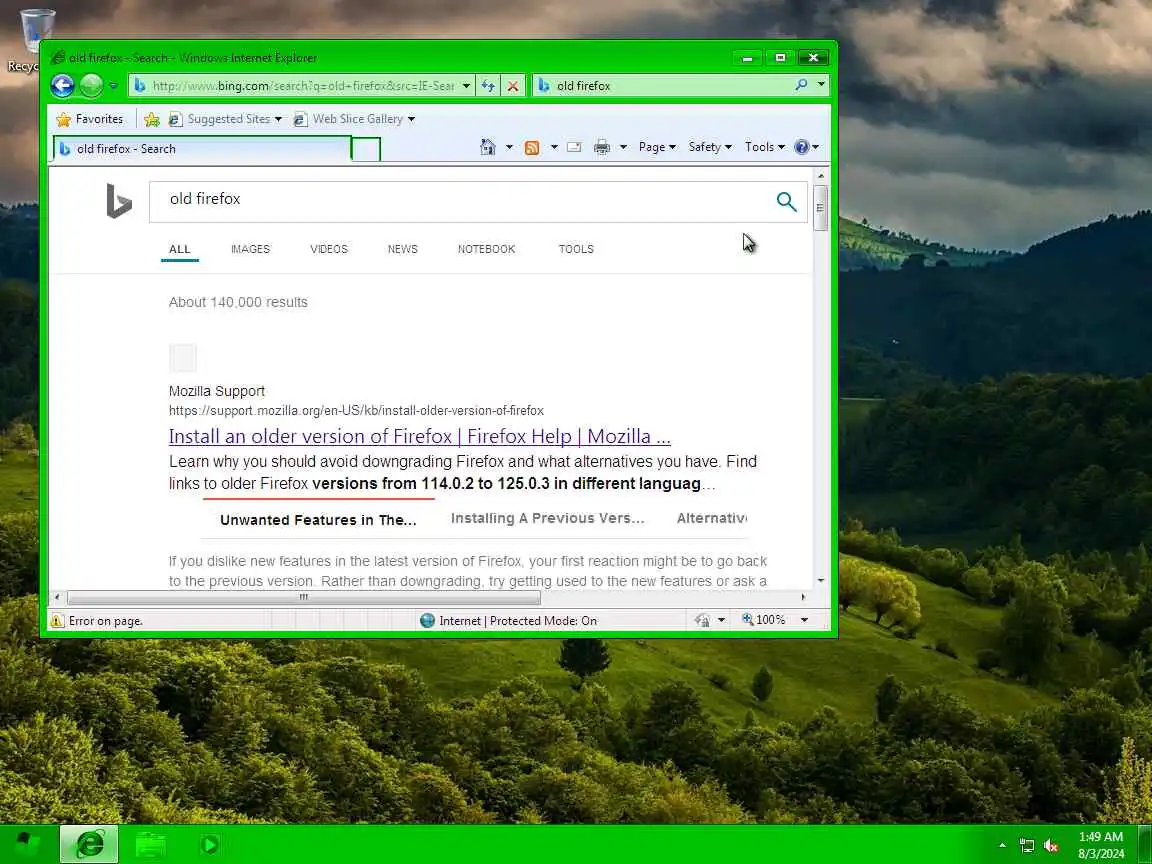Expand Web Slice Gallery dropdown arrow
Image resolution: width=1152 pixels, height=864 pixels.
[x=411, y=119]
